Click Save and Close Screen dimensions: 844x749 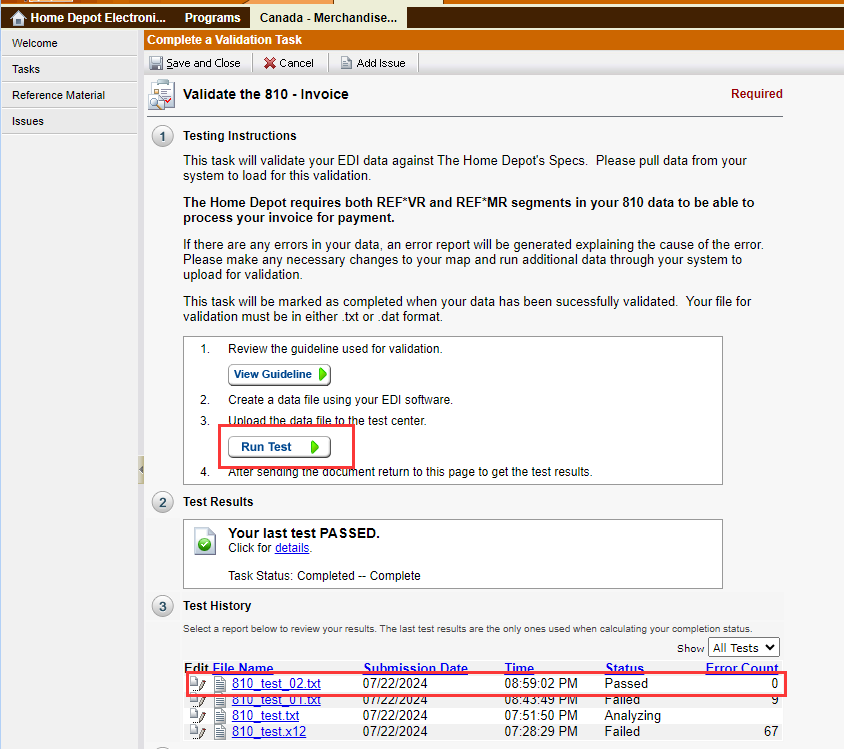[x=195, y=63]
